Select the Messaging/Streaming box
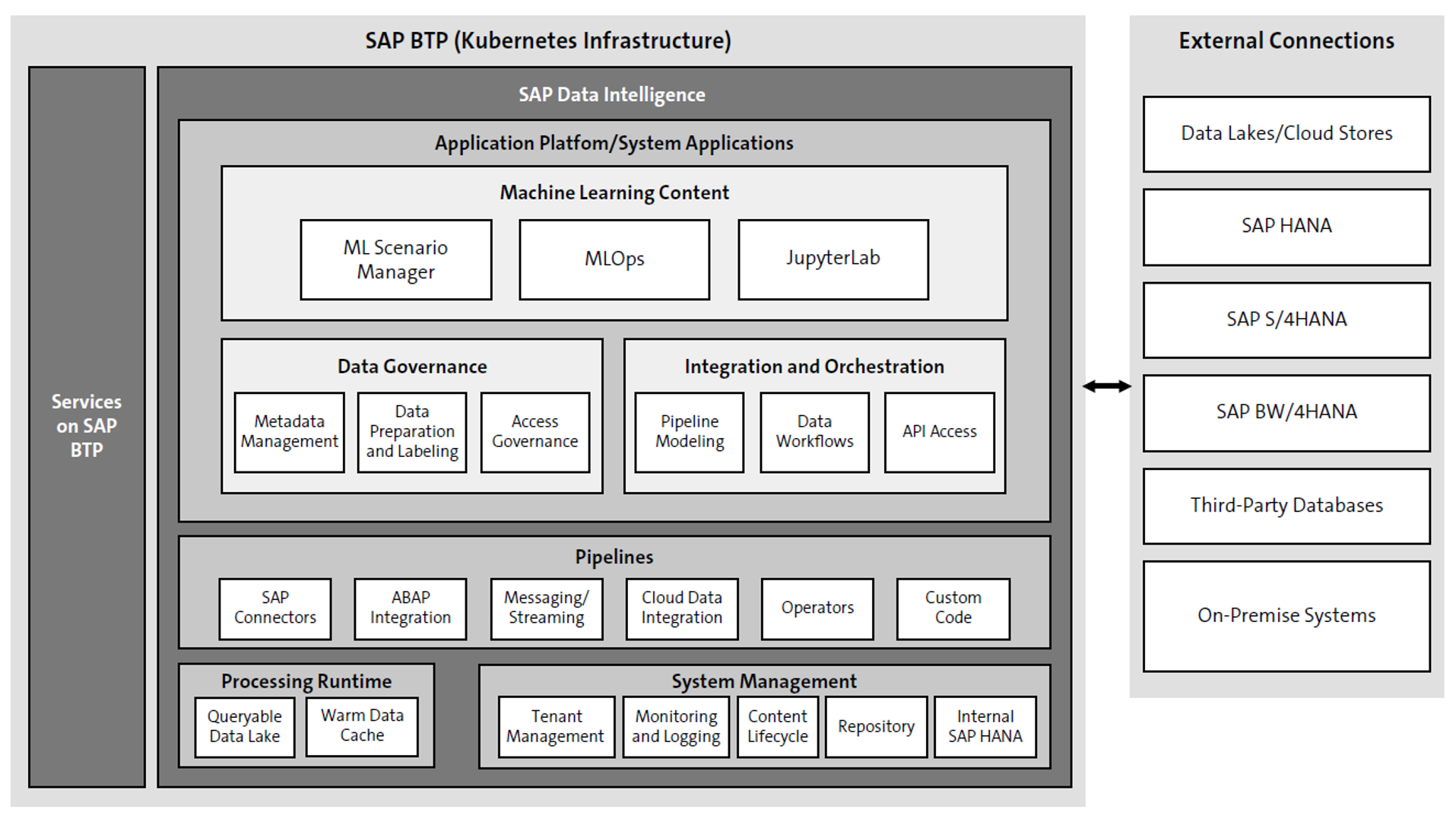1456x819 pixels. click(x=547, y=608)
